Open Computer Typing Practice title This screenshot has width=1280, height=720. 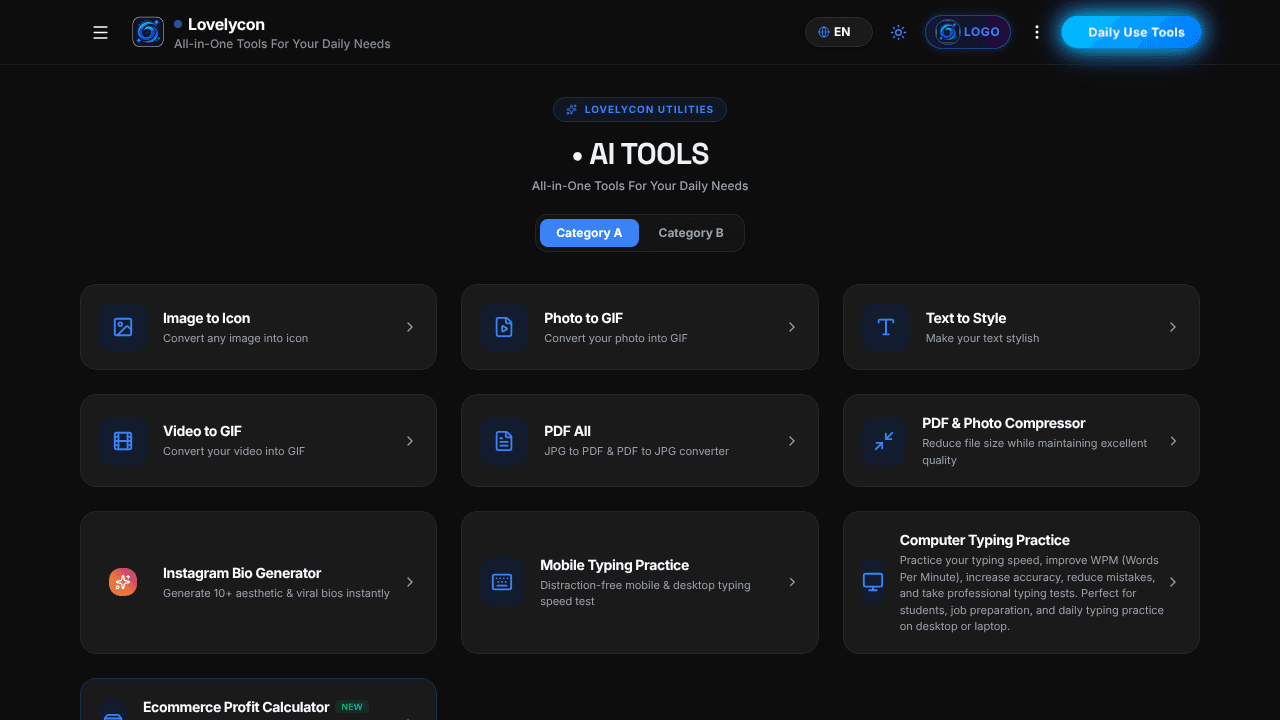[985, 540]
